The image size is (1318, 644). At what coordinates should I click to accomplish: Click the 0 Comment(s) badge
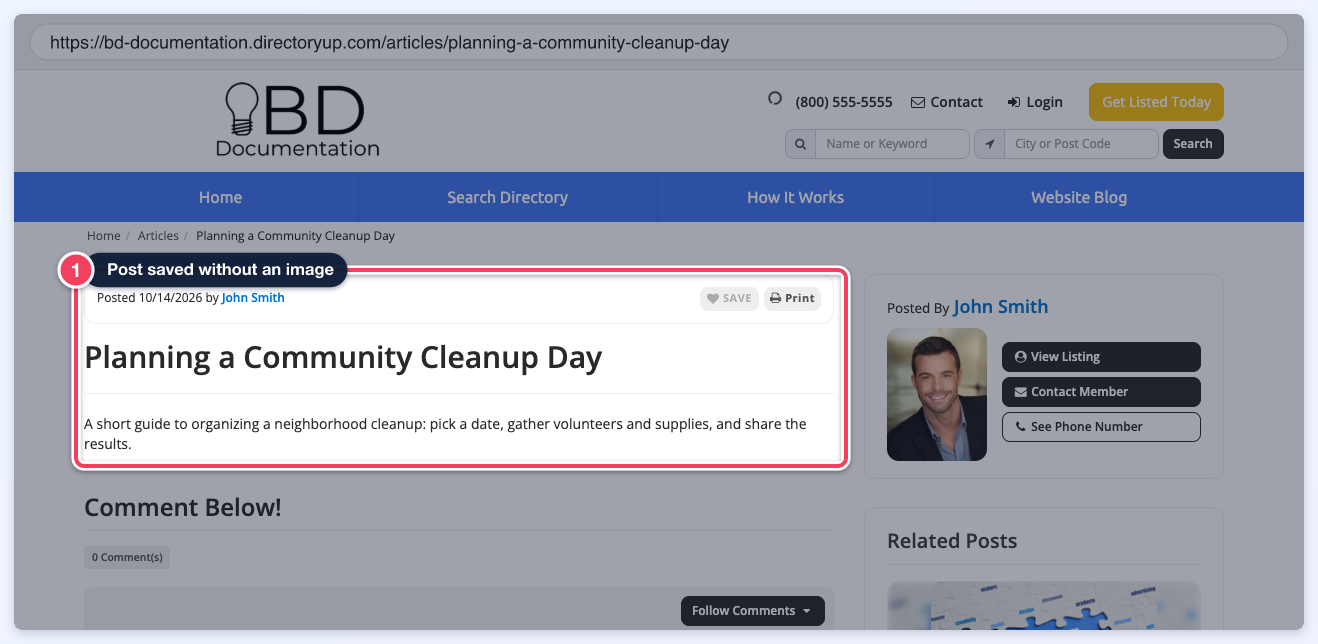pos(127,557)
